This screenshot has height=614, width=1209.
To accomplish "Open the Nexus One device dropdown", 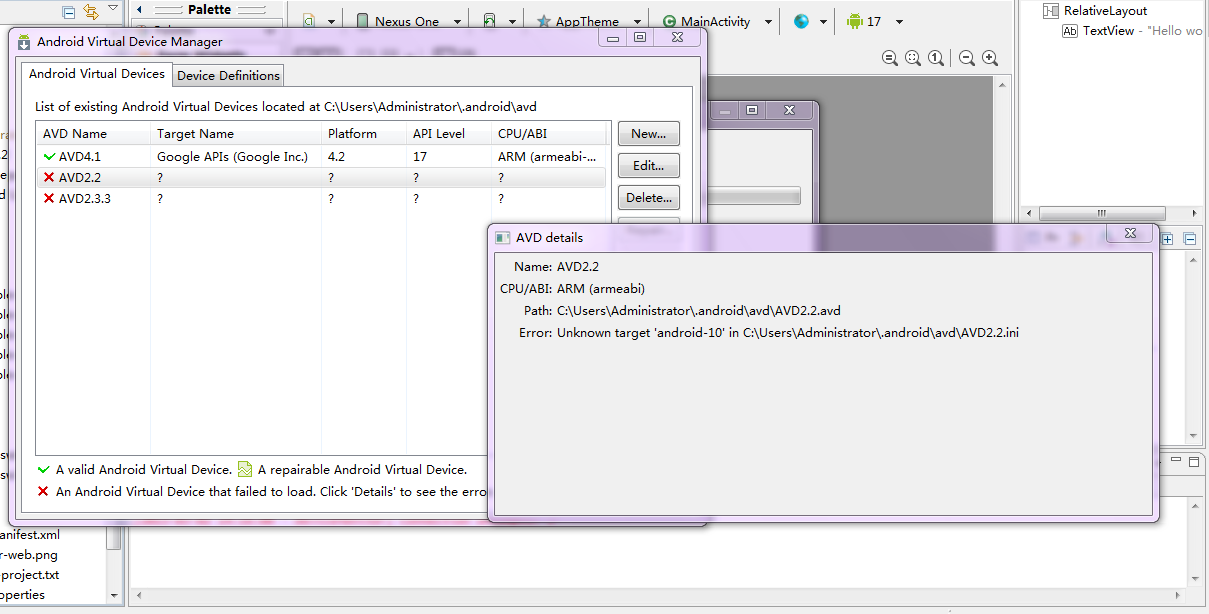I will point(457,22).
